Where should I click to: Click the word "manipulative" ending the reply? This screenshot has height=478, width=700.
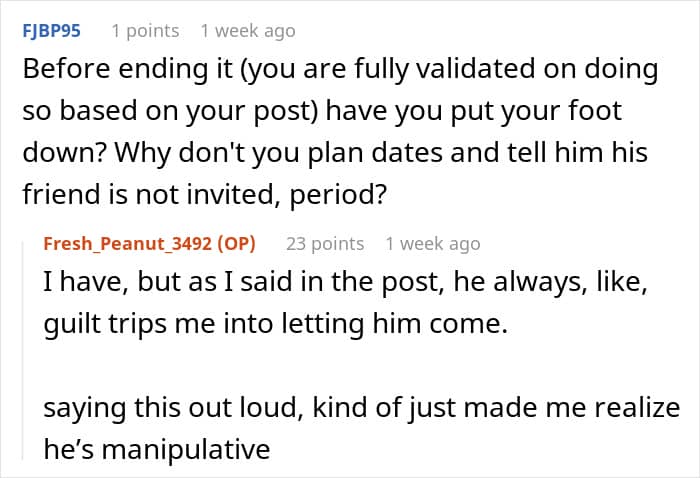tap(186, 449)
